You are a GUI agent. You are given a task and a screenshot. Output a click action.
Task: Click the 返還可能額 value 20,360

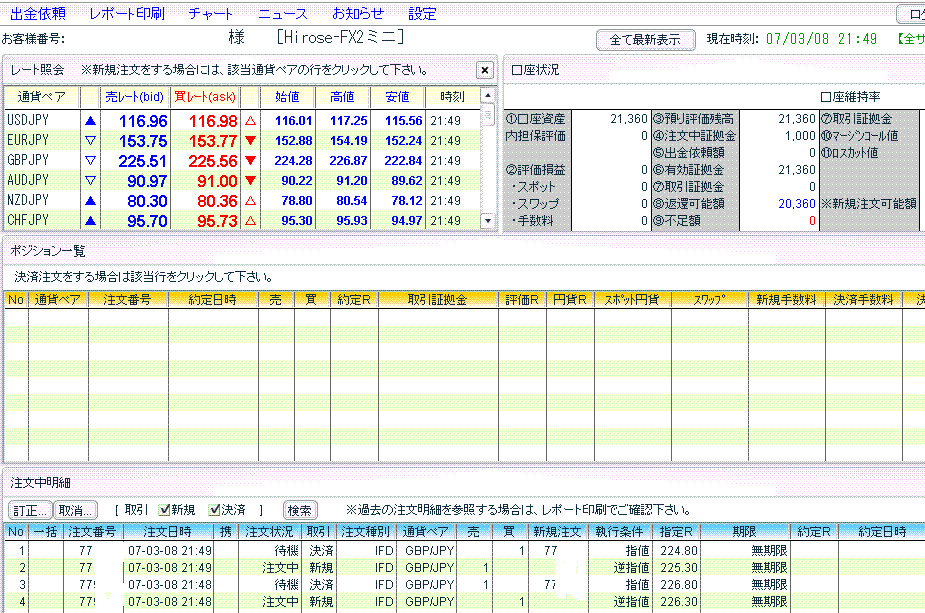pos(797,204)
